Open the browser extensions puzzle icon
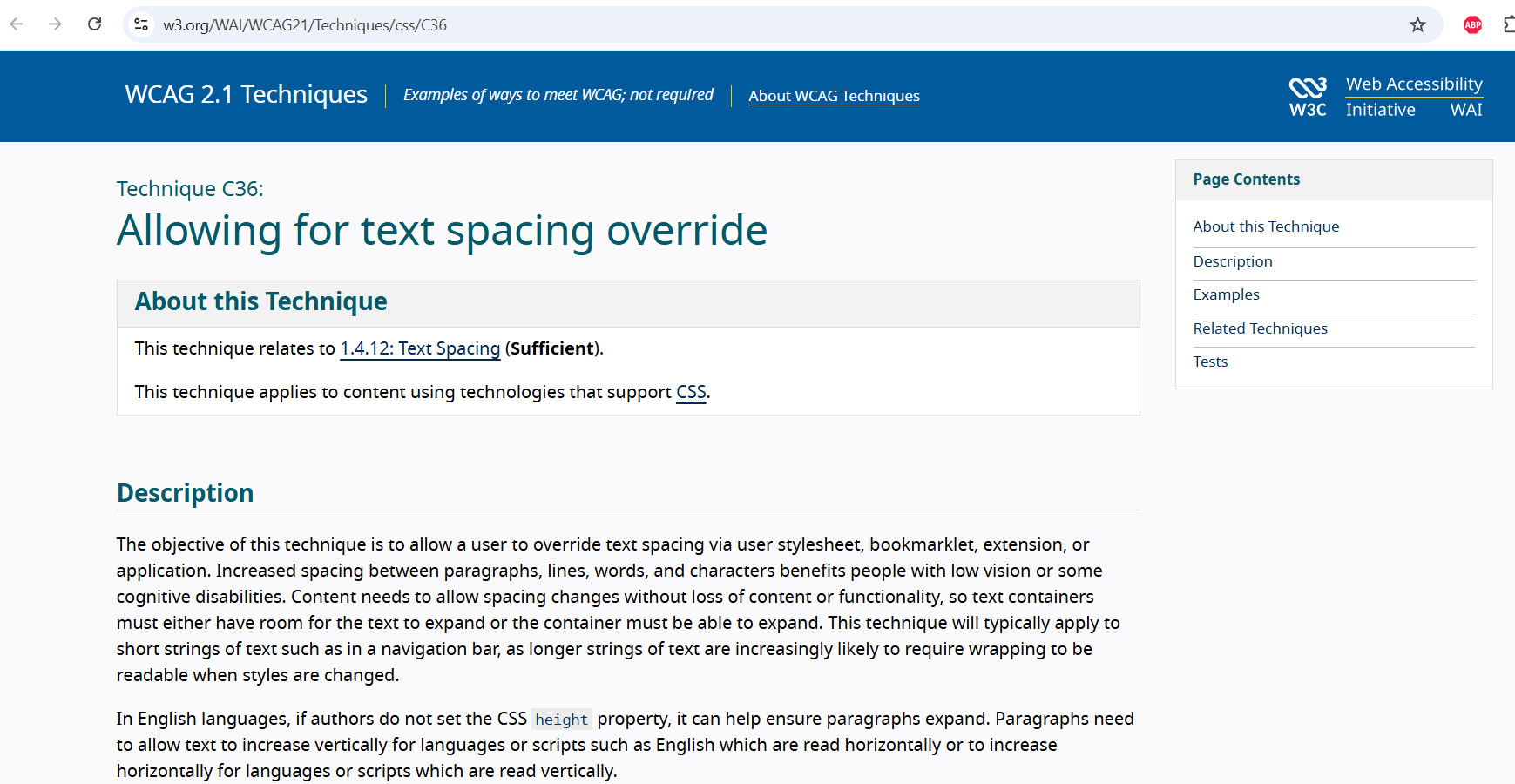 coord(1509,25)
